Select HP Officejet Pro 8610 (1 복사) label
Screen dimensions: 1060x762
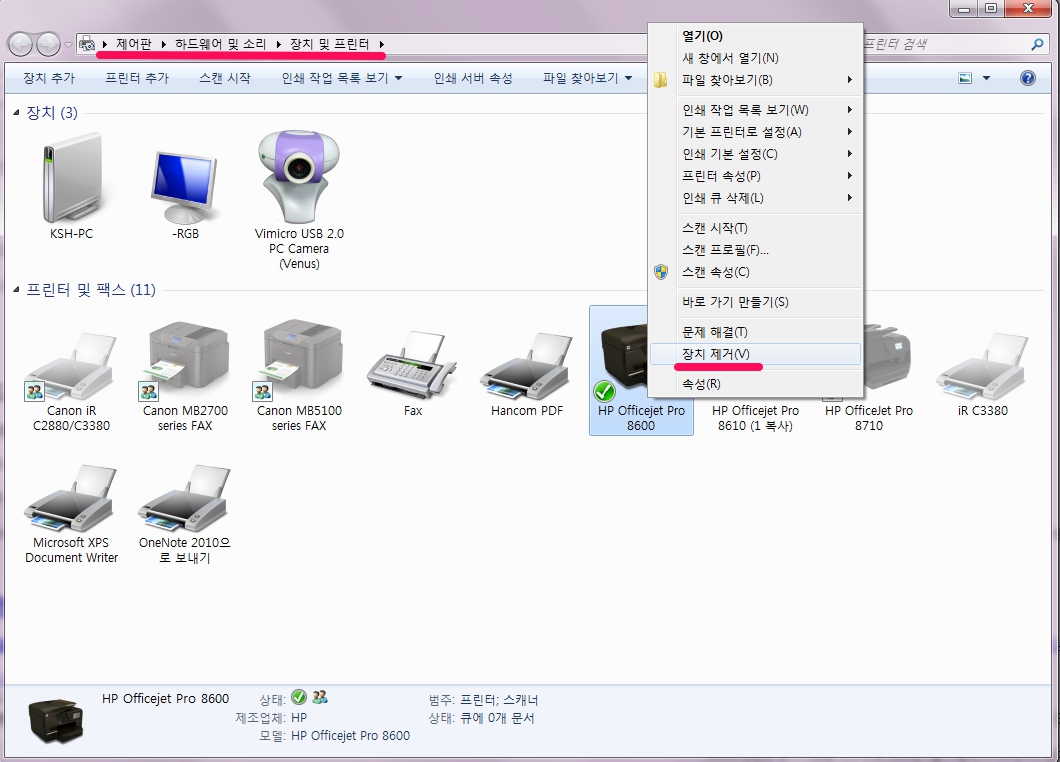755,418
